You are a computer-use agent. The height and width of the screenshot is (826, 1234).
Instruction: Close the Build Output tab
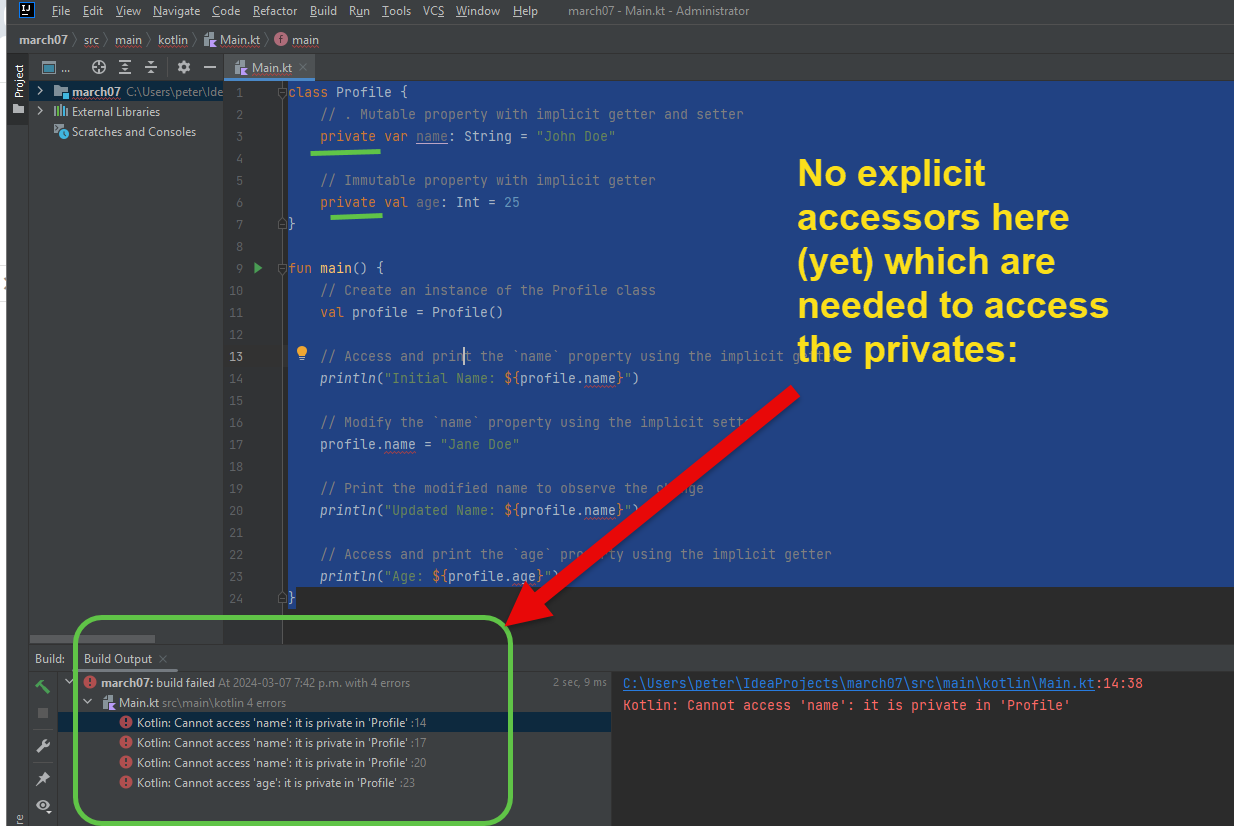click(x=163, y=659)
